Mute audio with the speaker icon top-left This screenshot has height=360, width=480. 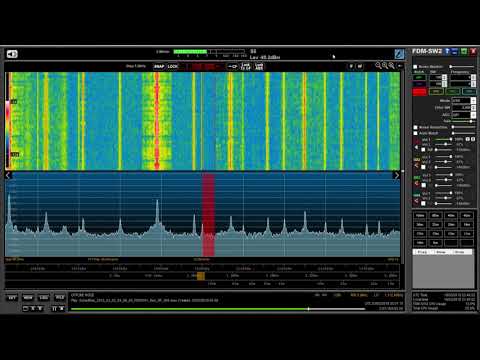coord(12,54)
